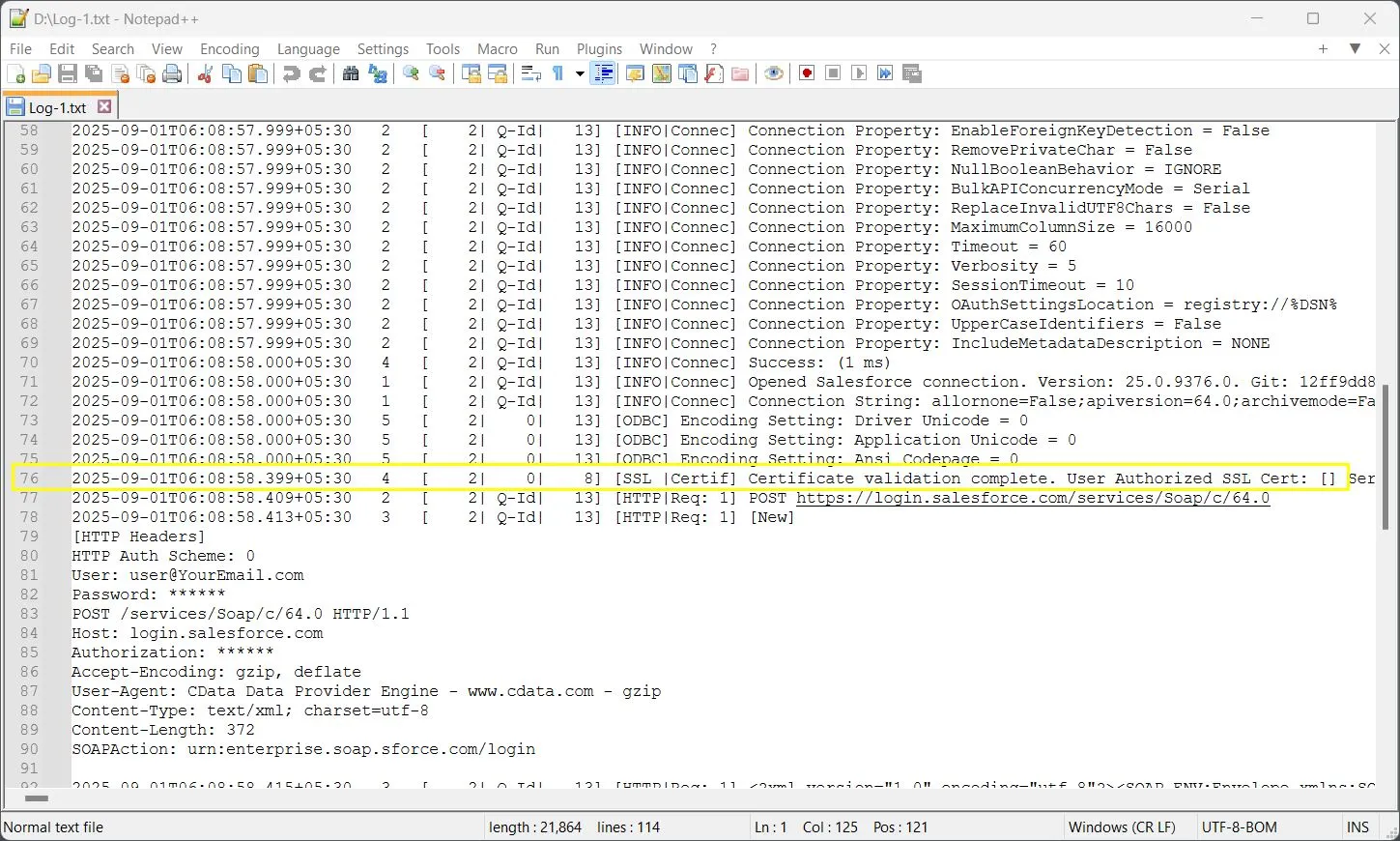Screen dimensions: 1400x841
Task: Toggle Word wrap toolbar button
Action: [530, 74]
